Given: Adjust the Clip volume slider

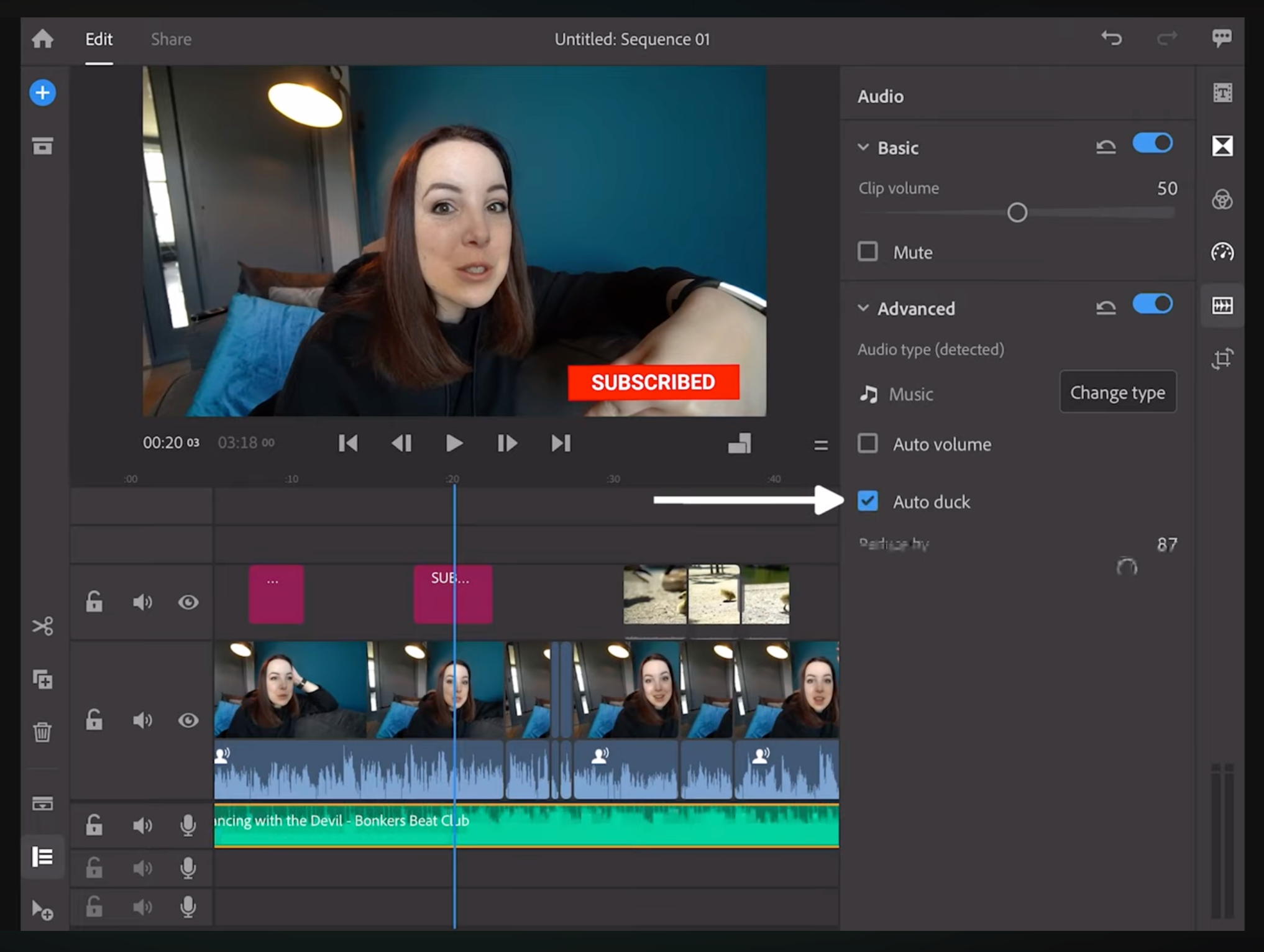Looking at the screenshot, I should [x=1017, y=213].
